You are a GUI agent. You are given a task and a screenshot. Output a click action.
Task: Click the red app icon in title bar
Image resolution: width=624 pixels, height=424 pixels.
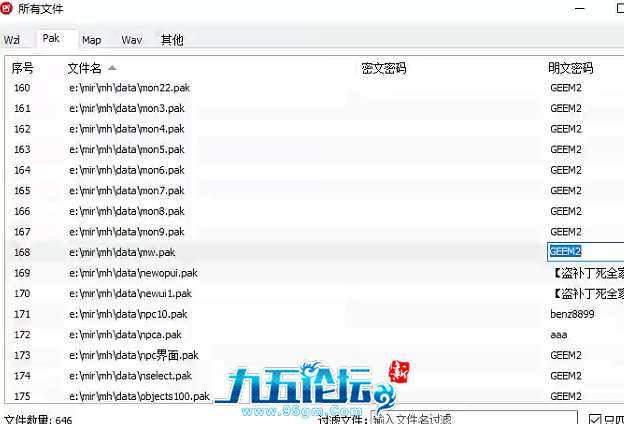pos(8,8)
